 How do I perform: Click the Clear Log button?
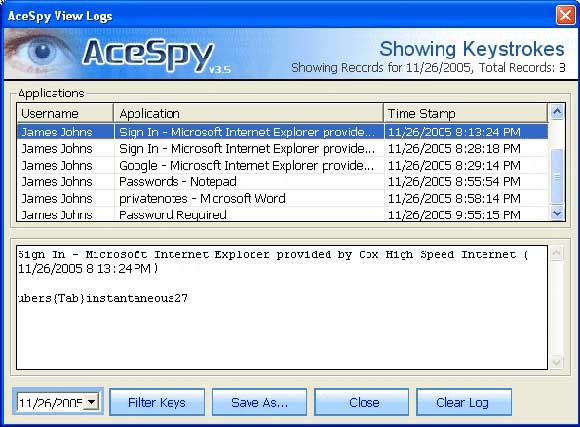[x=464, y=402]
